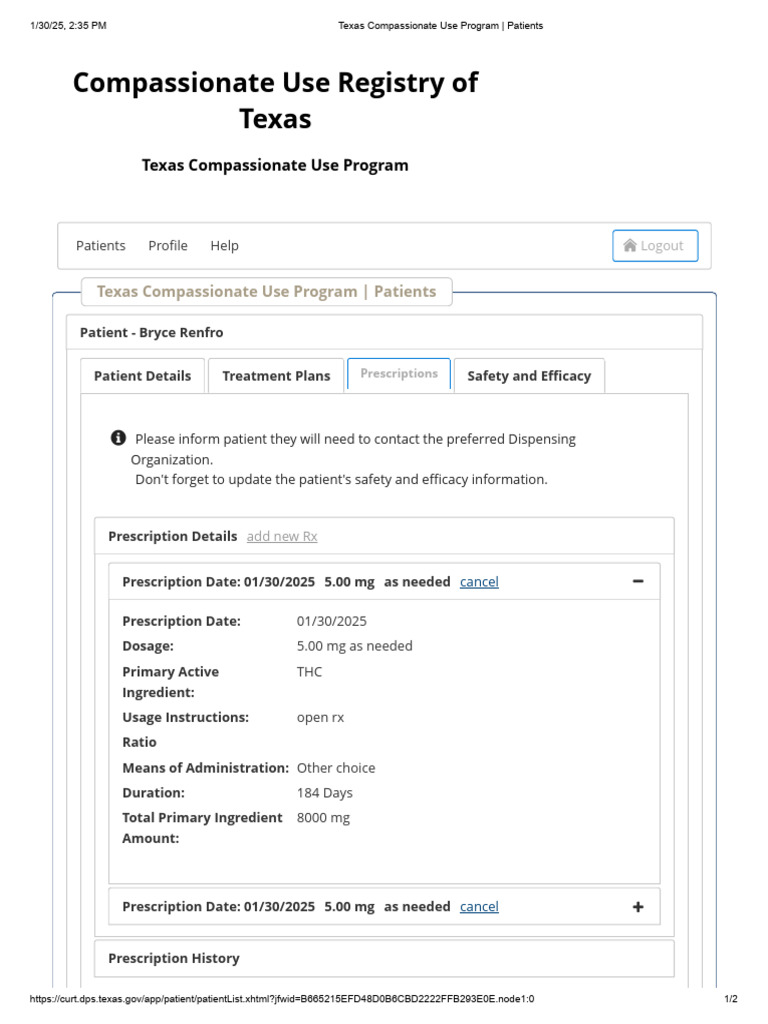Switch to the Patient Details tab
Screen dimensions: 768x1024
pyautogui.click(x=142, y=376)
